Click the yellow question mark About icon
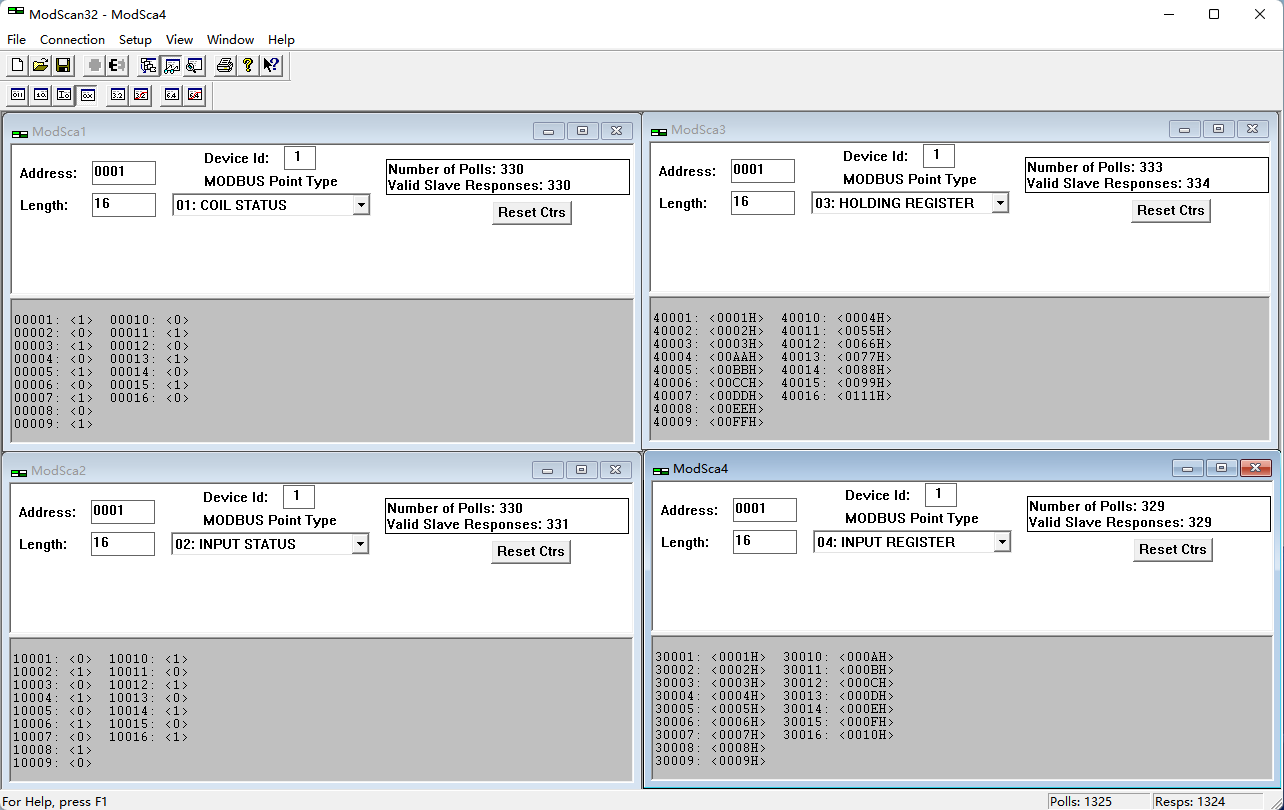This screenshot has height=810, width=1284. [x=248, y=66]
